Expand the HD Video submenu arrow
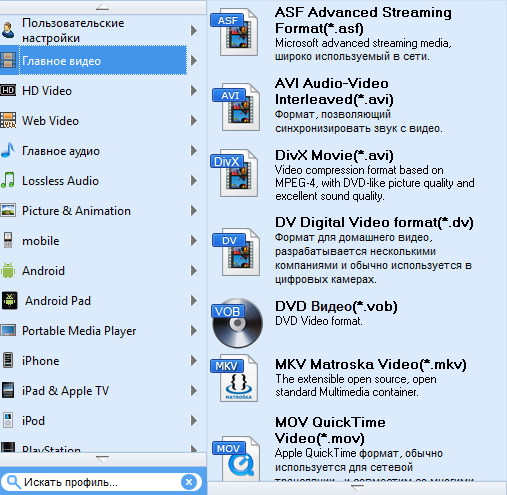The image size is (507, 495). pyautogui.click(x=194, y=90)
